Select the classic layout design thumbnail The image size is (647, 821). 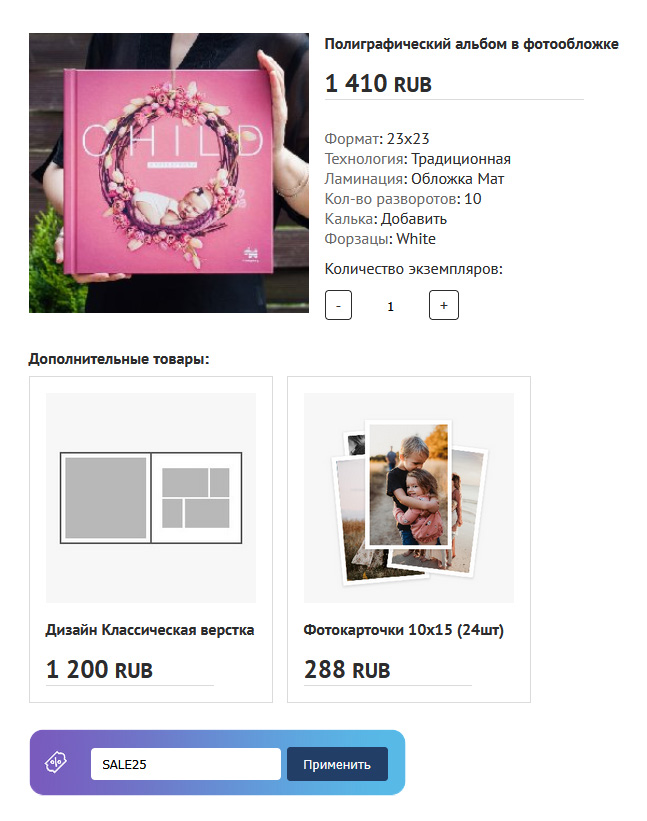click(x=151, y=497)
